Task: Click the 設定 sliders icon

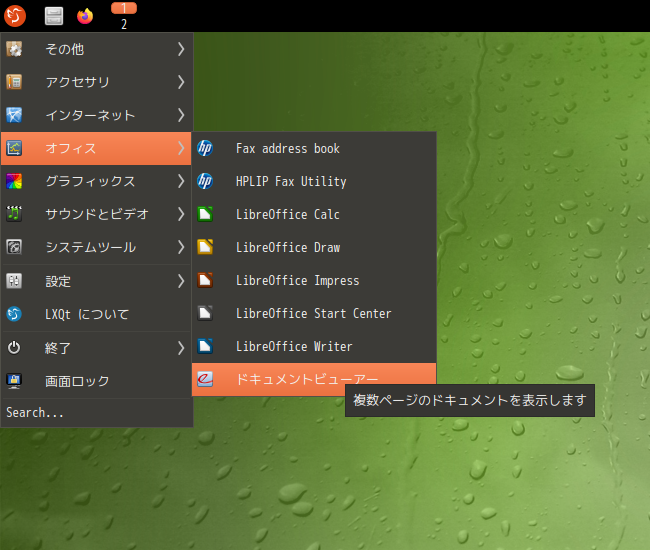Action: coord(14,281)
